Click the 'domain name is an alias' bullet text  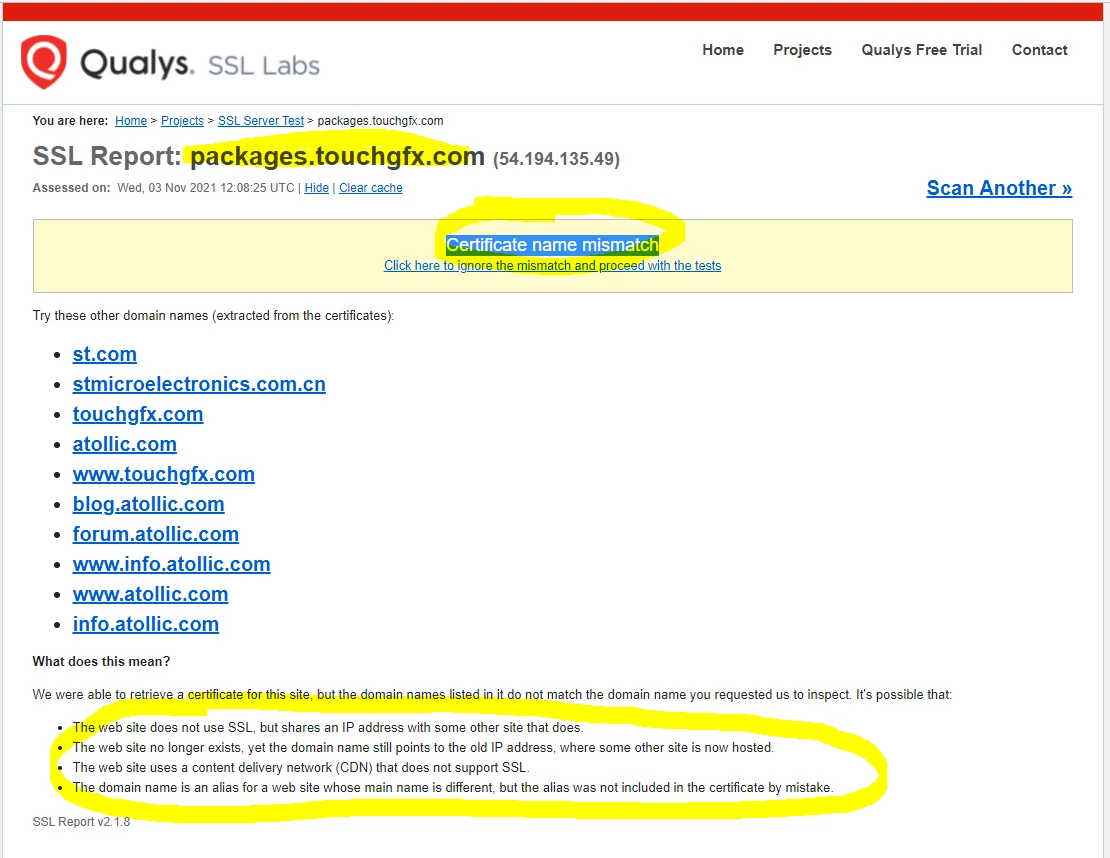click(453, 787)
